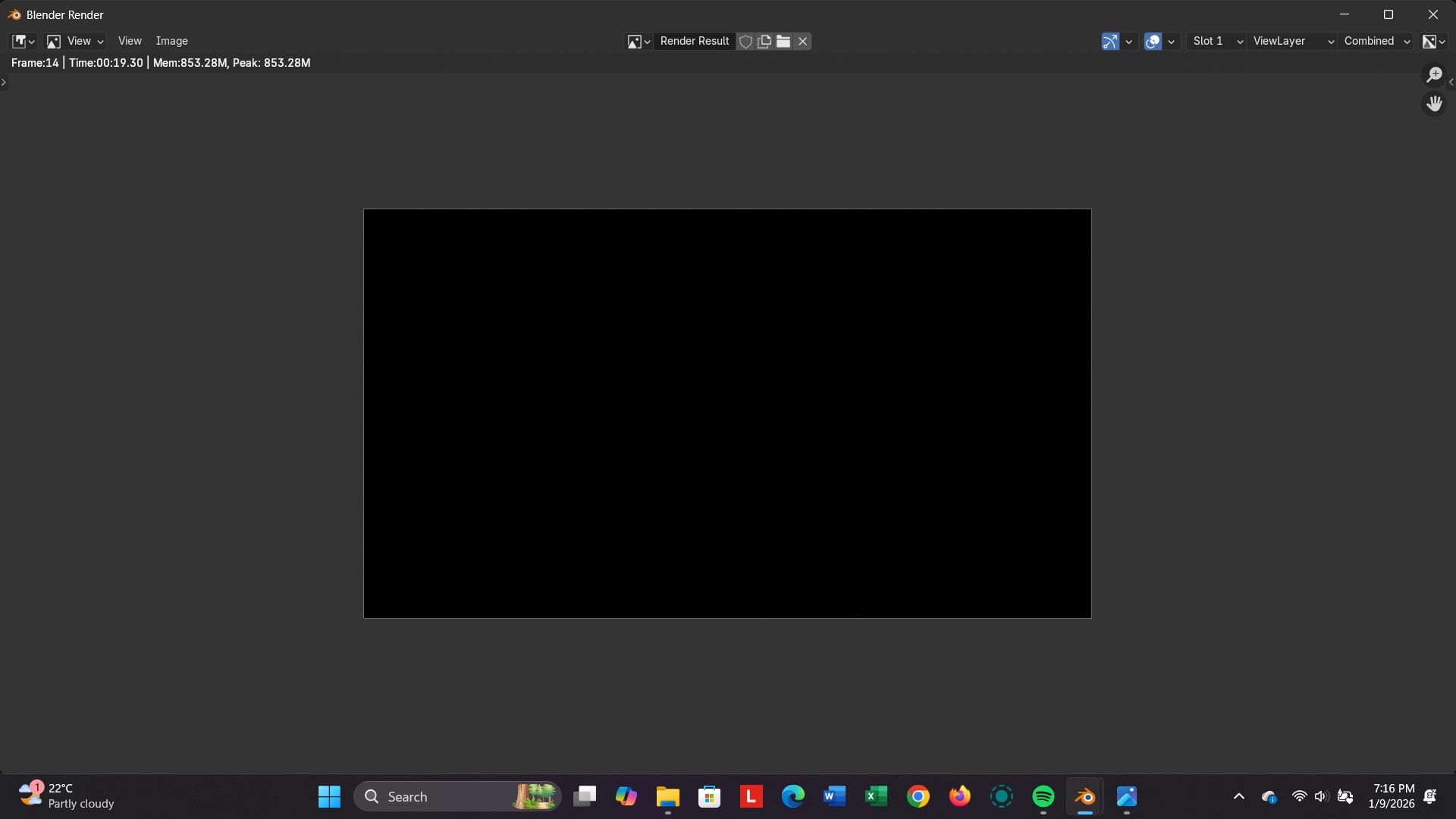Image resolution: width=1456 pixels, height=819 pixels.
Task: Open the weather widget
Action: (x=67, y=796)
